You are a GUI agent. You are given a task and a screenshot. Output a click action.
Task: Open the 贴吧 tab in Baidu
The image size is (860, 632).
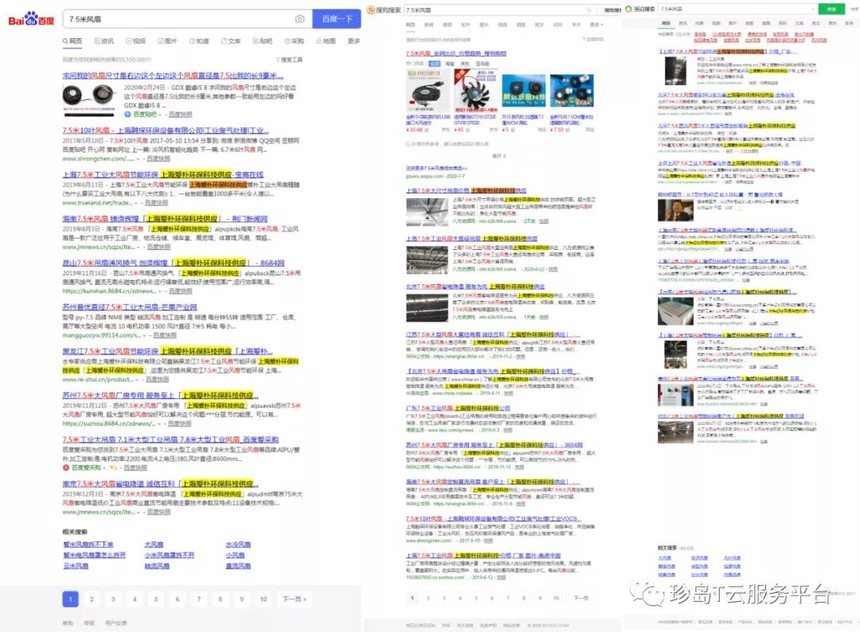262,41
